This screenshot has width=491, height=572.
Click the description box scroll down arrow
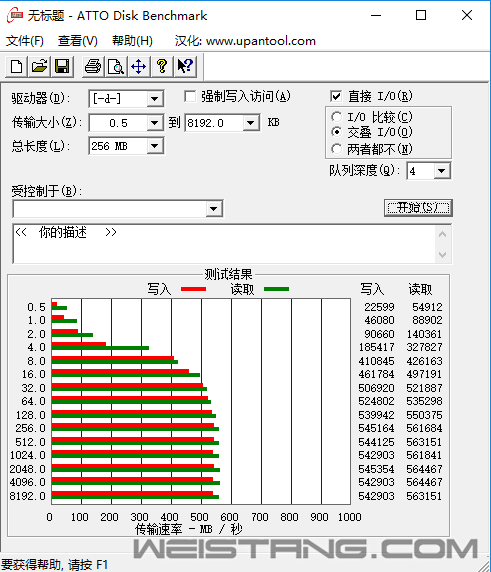(442, 254)
